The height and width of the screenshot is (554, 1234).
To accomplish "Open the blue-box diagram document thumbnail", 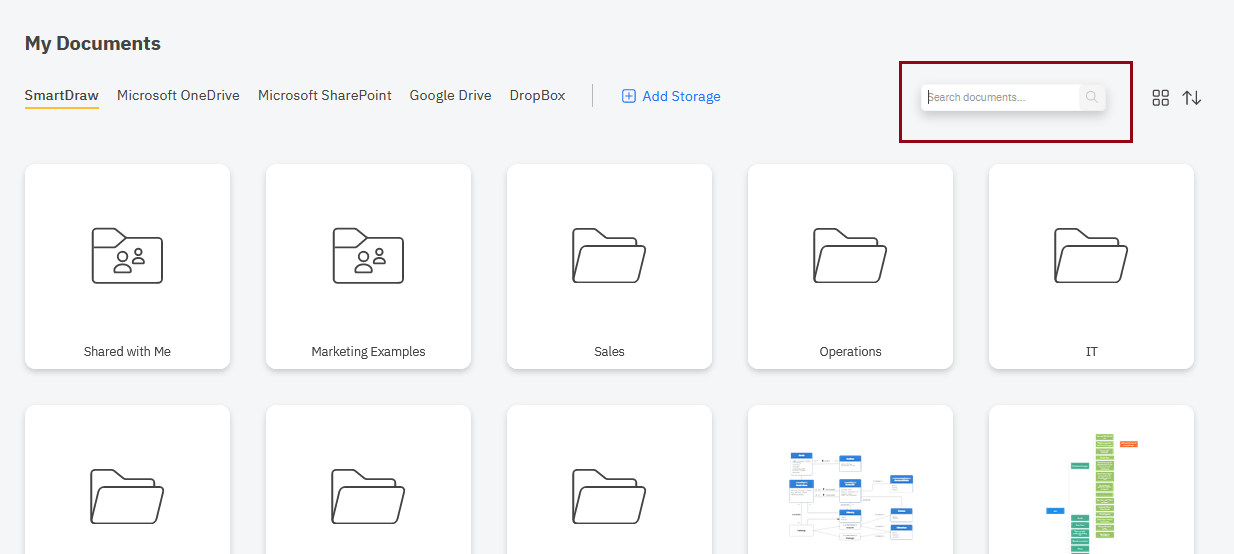I will coord(850,490).
